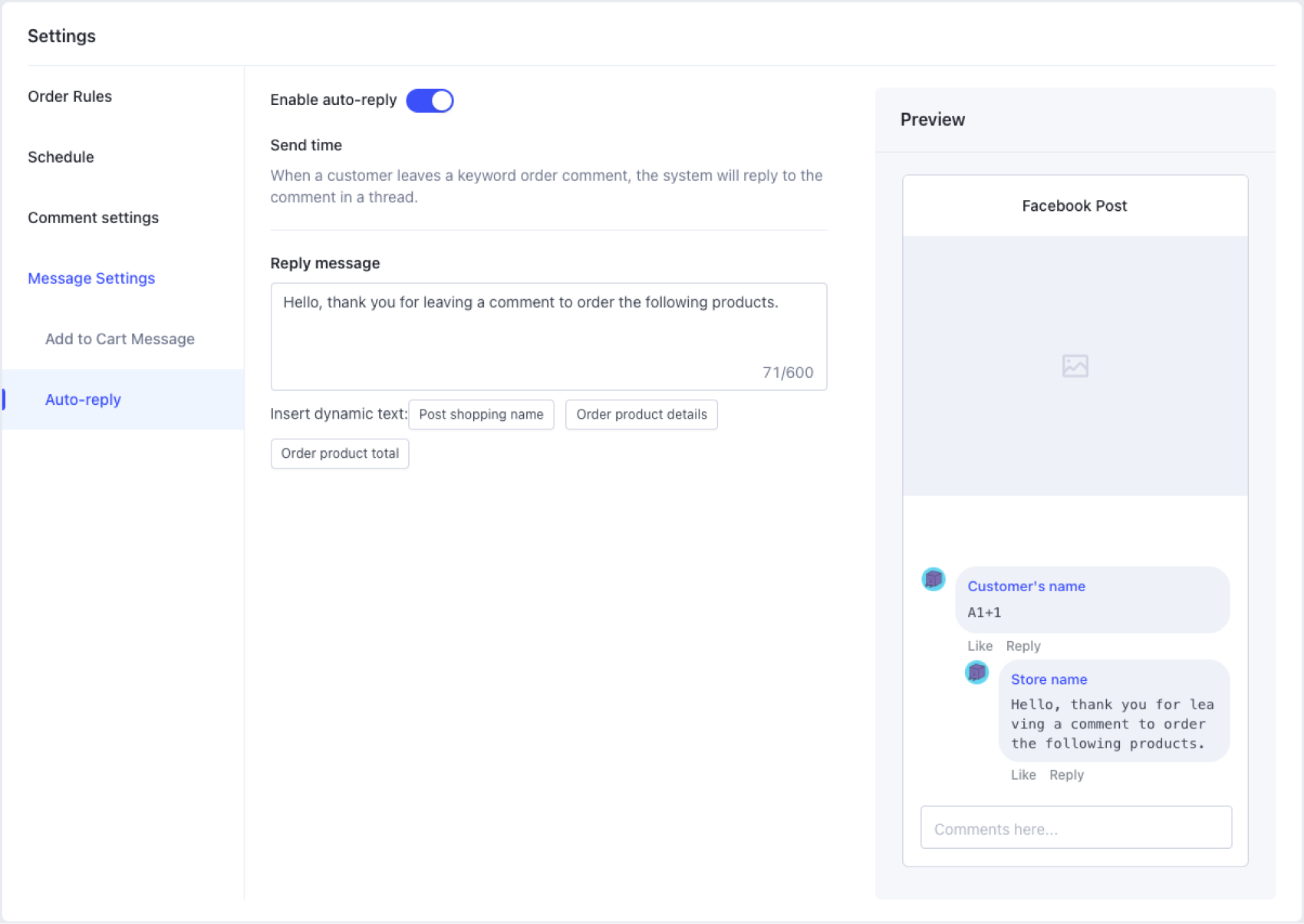Click the store avatar icon
1304x924 pixels.
point(976,673)
